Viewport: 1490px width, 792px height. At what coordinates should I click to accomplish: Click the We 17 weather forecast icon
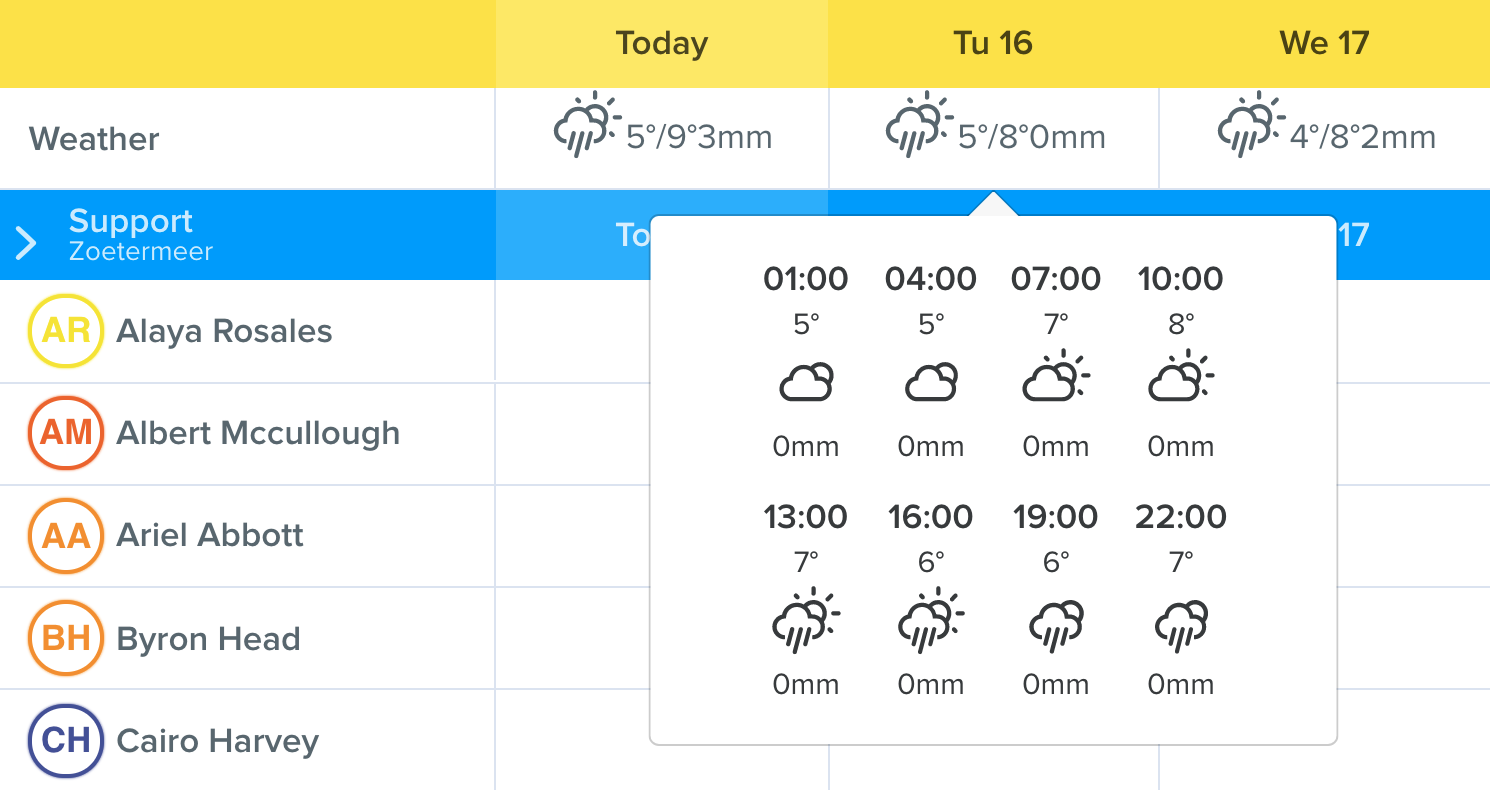(1252, 125)
